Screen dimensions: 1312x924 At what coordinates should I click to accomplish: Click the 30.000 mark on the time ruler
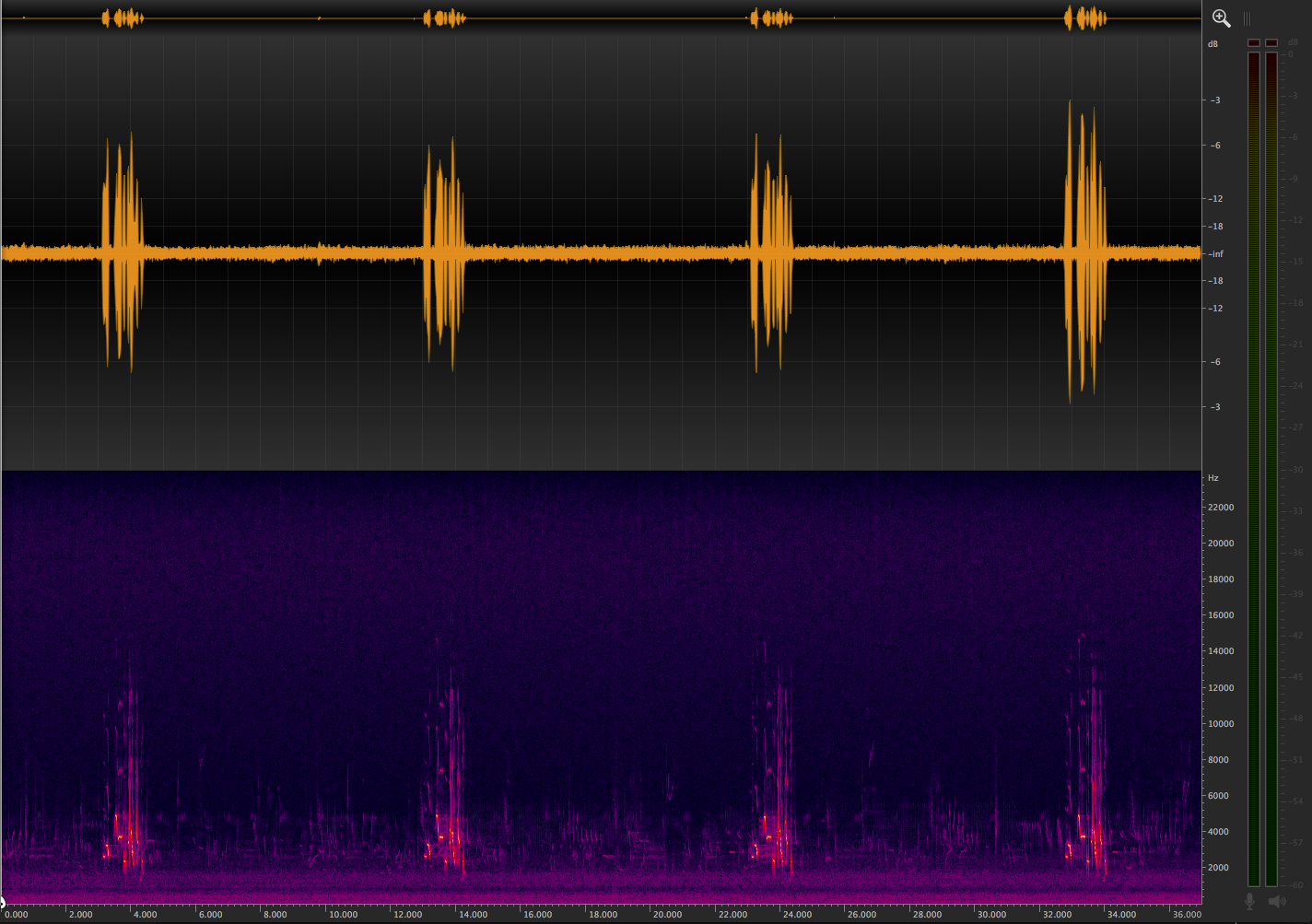coord(991,915)
